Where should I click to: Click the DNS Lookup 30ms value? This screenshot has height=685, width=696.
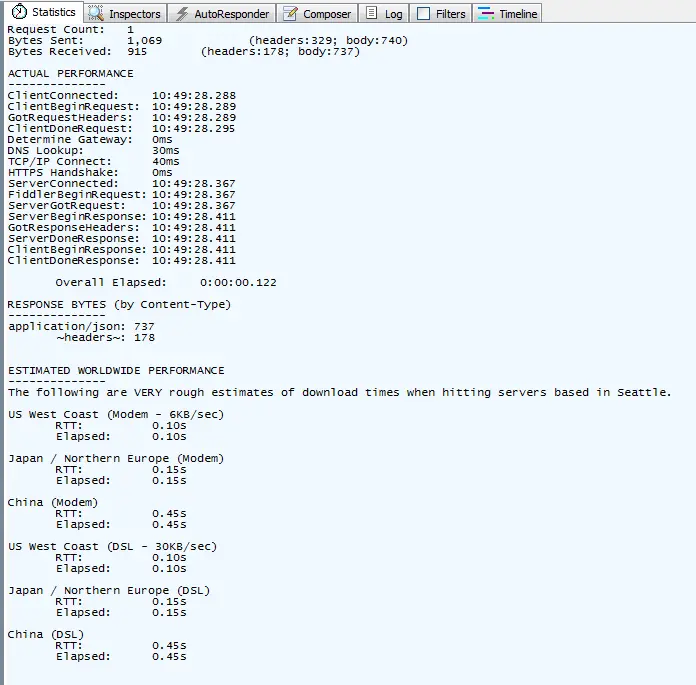(x=166, y=150)
